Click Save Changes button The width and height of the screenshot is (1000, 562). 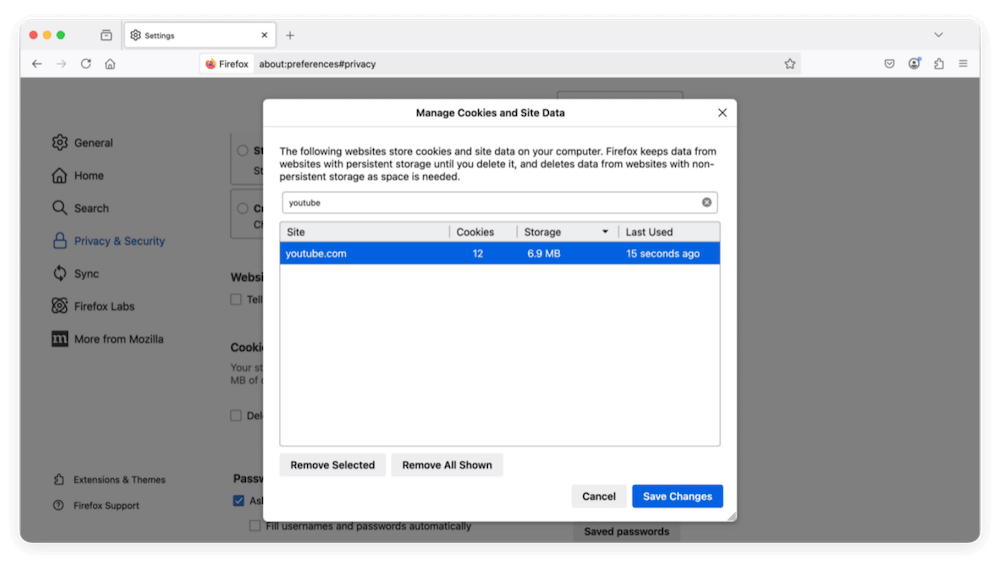click(x=677, y=496)
